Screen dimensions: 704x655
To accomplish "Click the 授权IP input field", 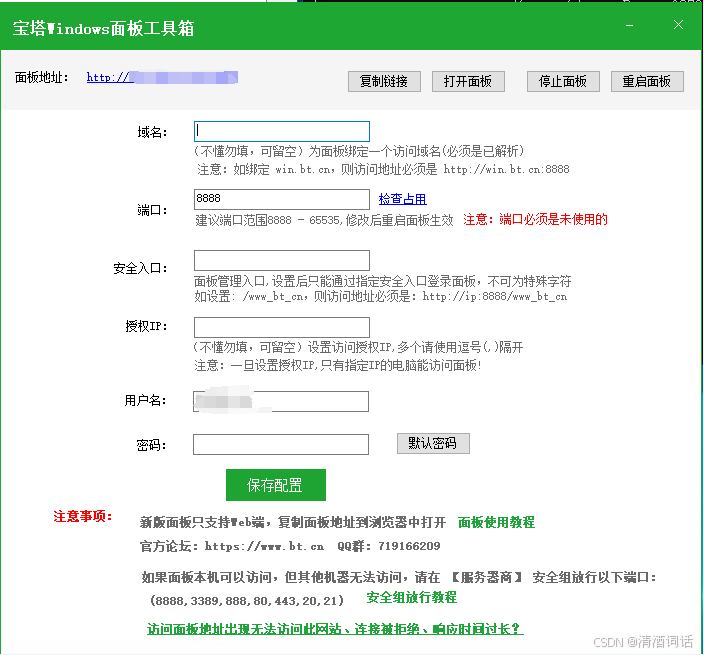I will tap(282, 327).
